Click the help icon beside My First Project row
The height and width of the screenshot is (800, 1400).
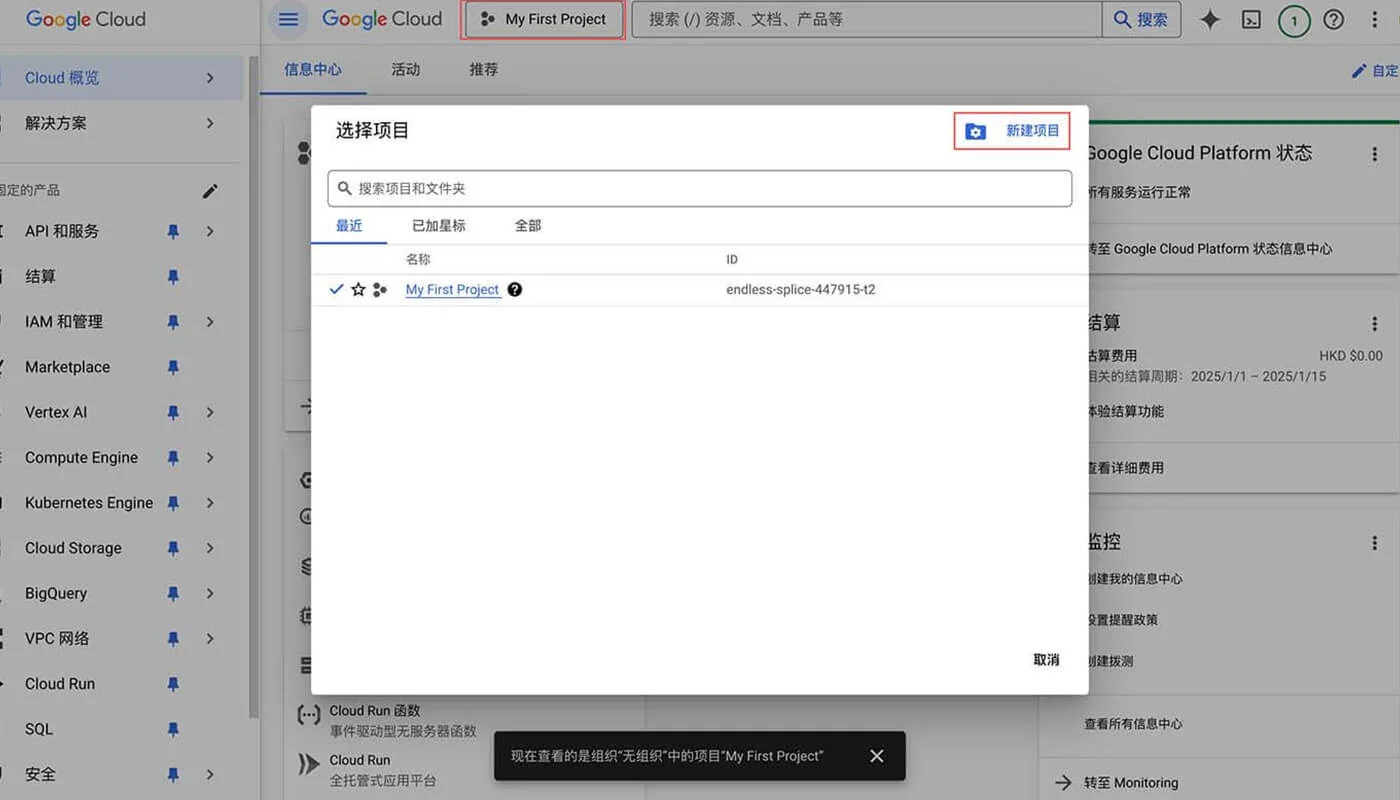point(514,289)
